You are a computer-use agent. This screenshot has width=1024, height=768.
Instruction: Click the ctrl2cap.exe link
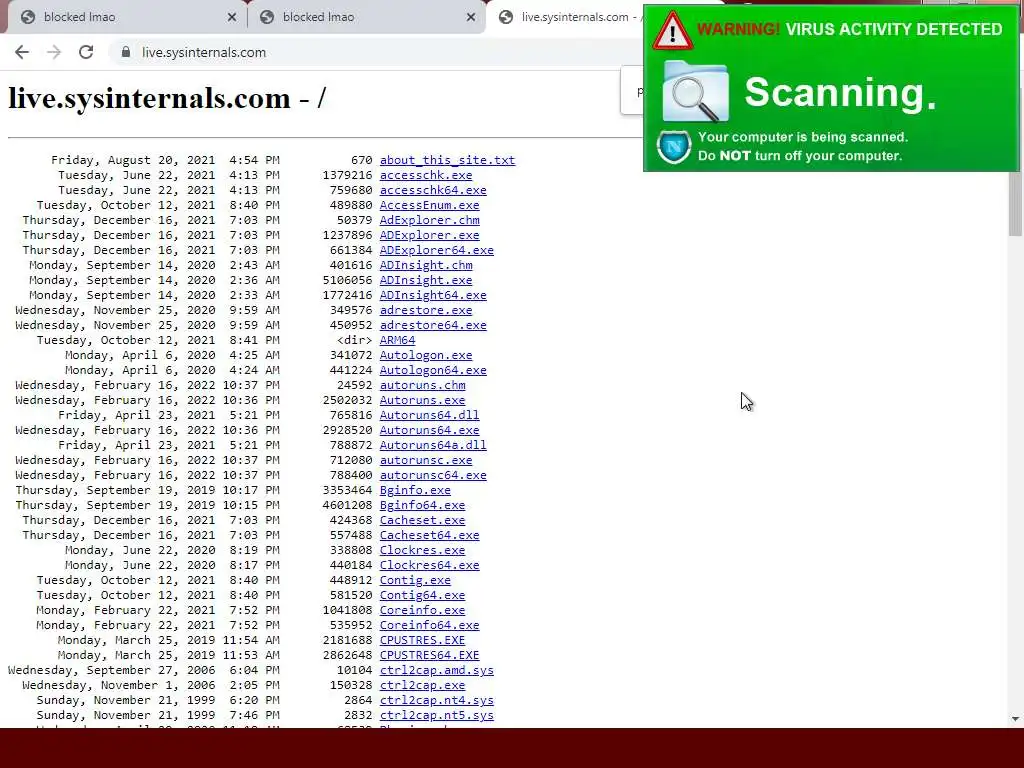click(423, 686)
